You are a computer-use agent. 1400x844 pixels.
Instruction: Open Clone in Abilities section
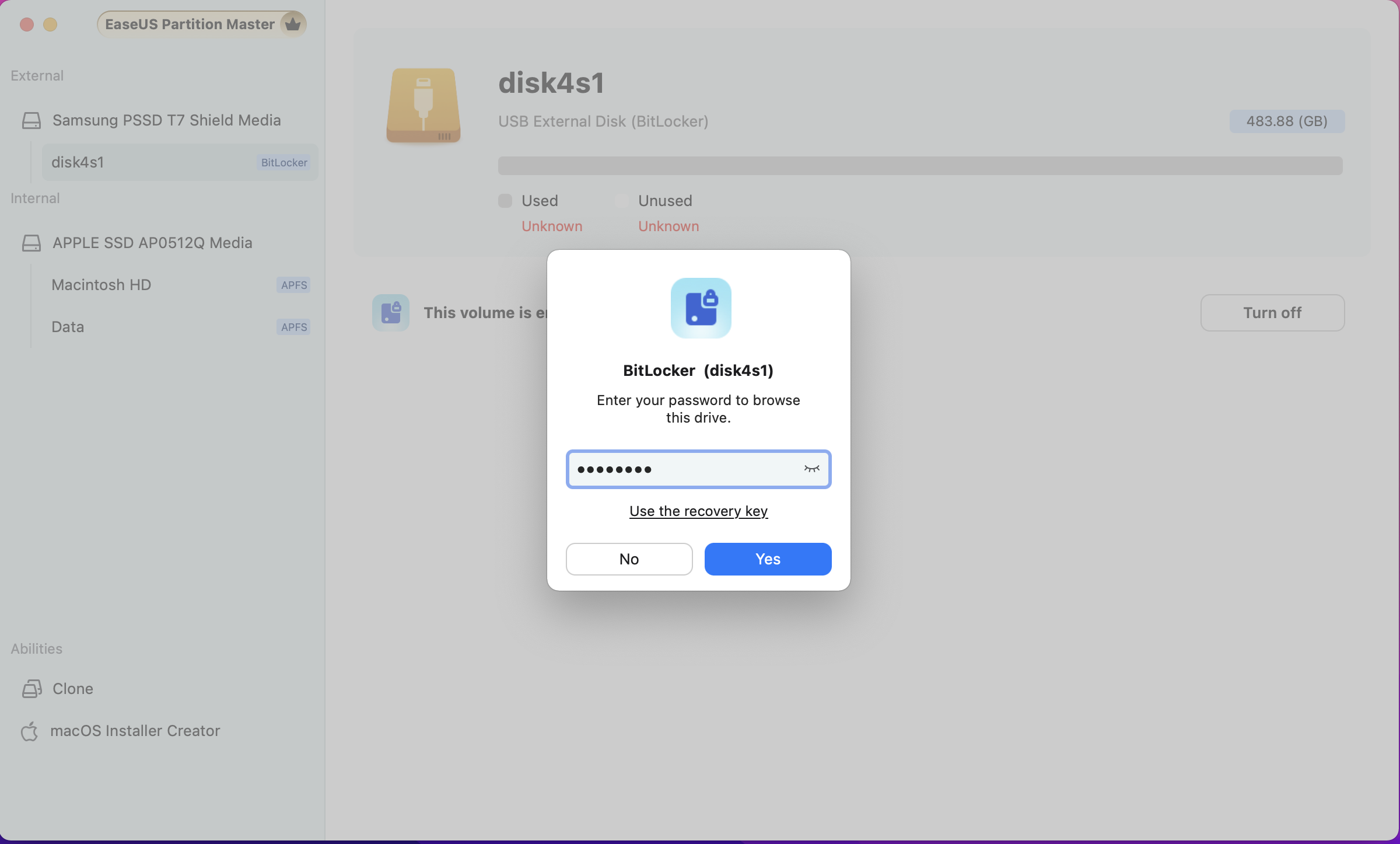point(73,689)
